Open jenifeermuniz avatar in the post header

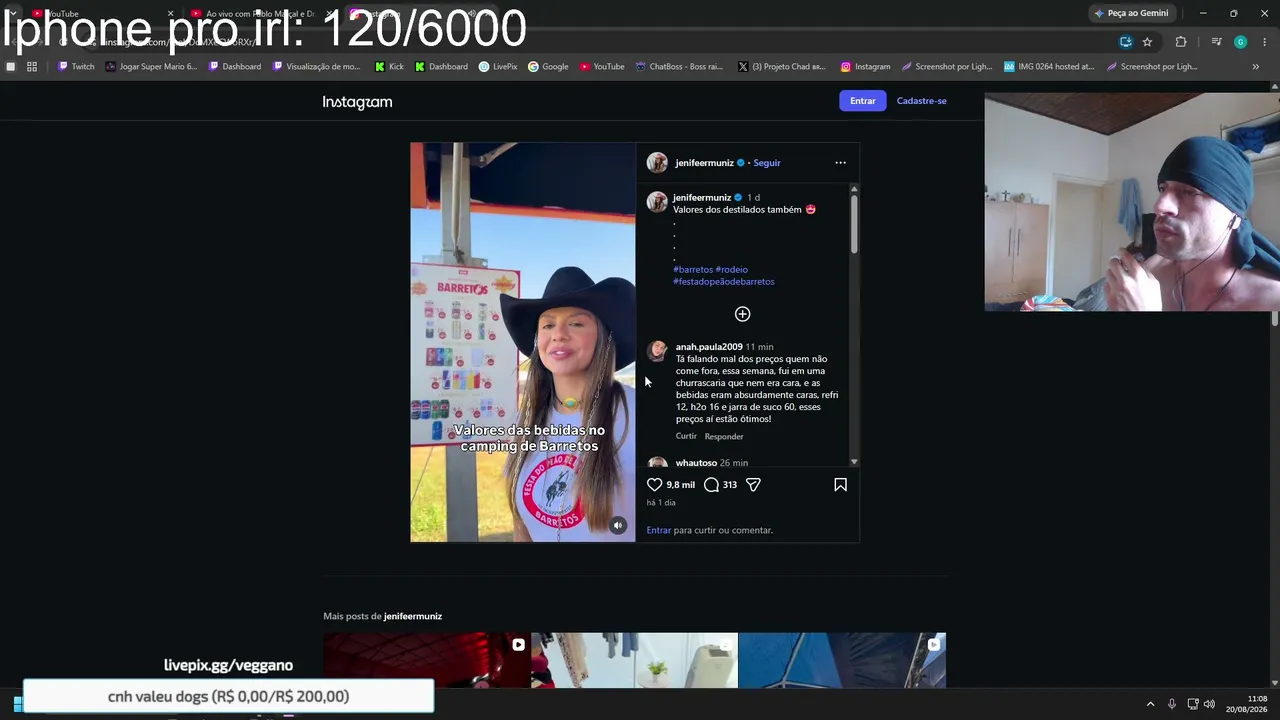click(657, 163)
